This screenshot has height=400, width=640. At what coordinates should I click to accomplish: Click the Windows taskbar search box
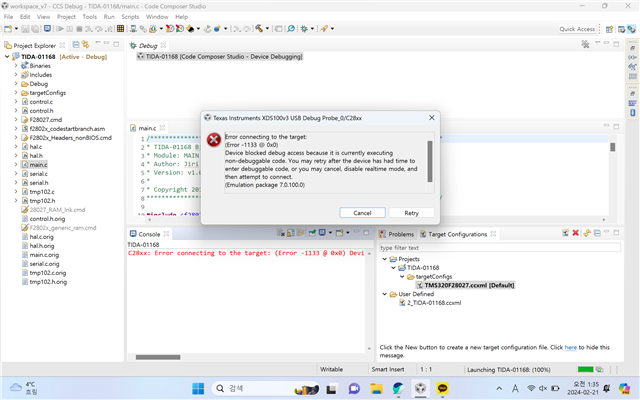tap(265, 389)
